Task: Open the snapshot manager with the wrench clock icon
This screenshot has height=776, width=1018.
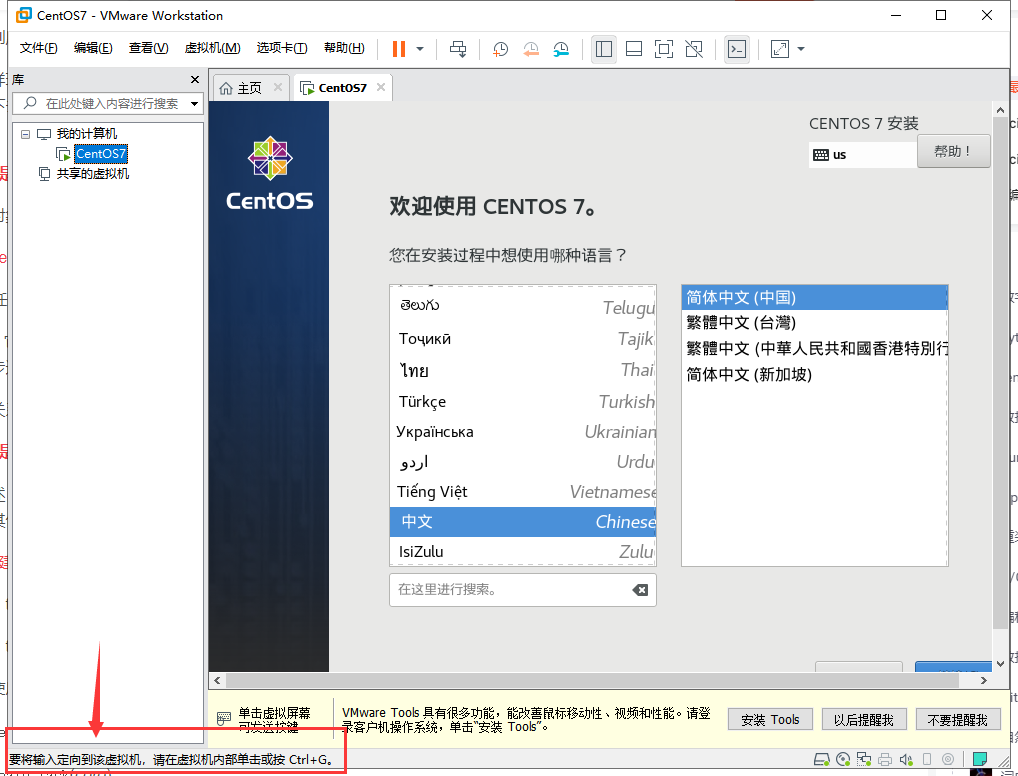Action: tap(561, 49)
